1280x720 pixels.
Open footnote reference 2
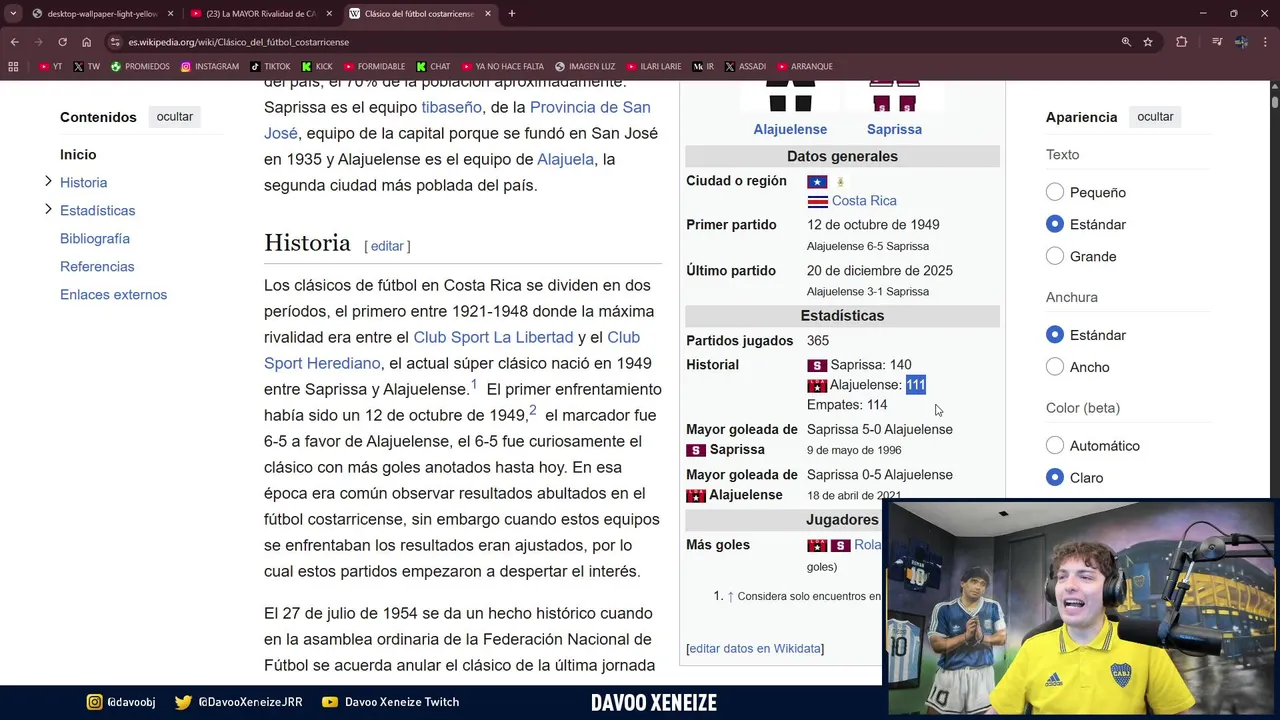click(533, 410)
